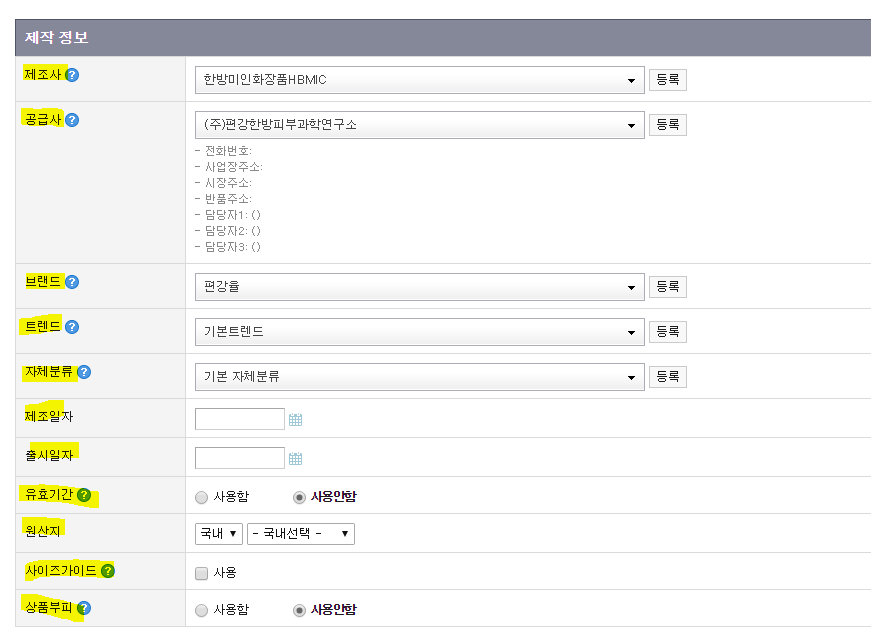
Task: Select 사용함 for 유효기간
Action: tap(201, 494)
